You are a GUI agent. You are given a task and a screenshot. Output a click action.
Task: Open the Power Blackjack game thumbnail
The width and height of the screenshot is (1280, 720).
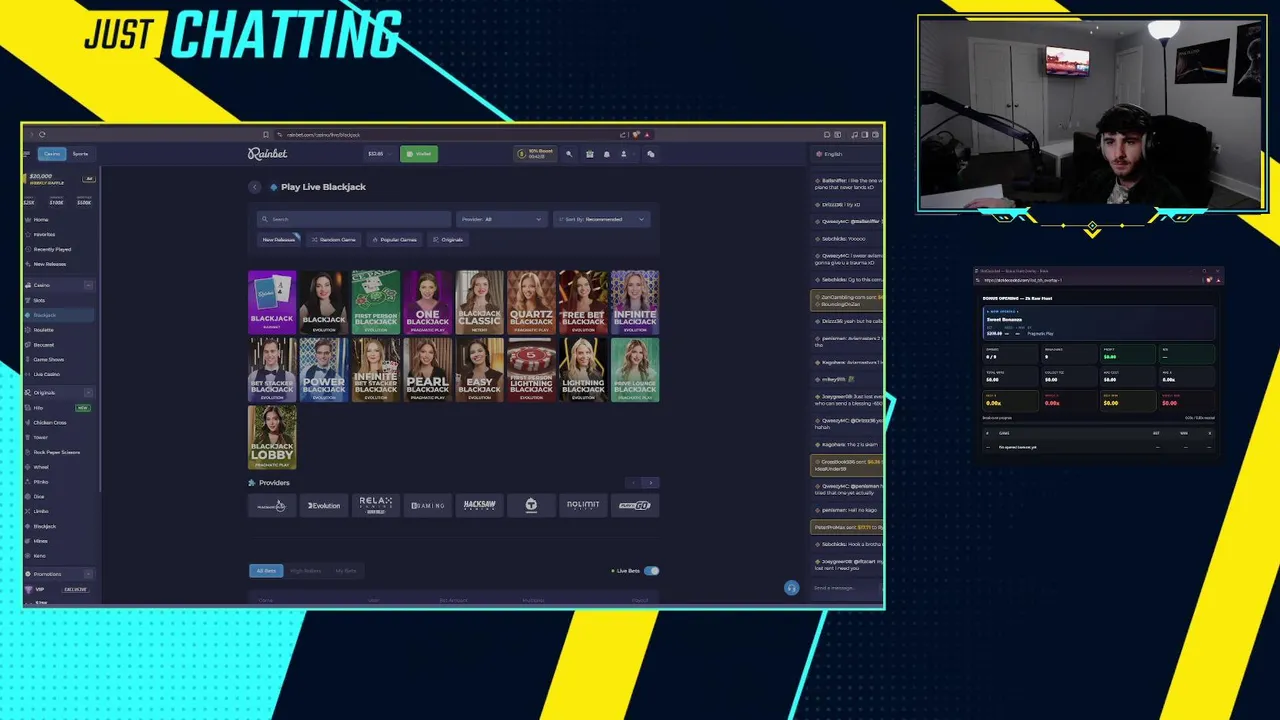tap(324, 370)
